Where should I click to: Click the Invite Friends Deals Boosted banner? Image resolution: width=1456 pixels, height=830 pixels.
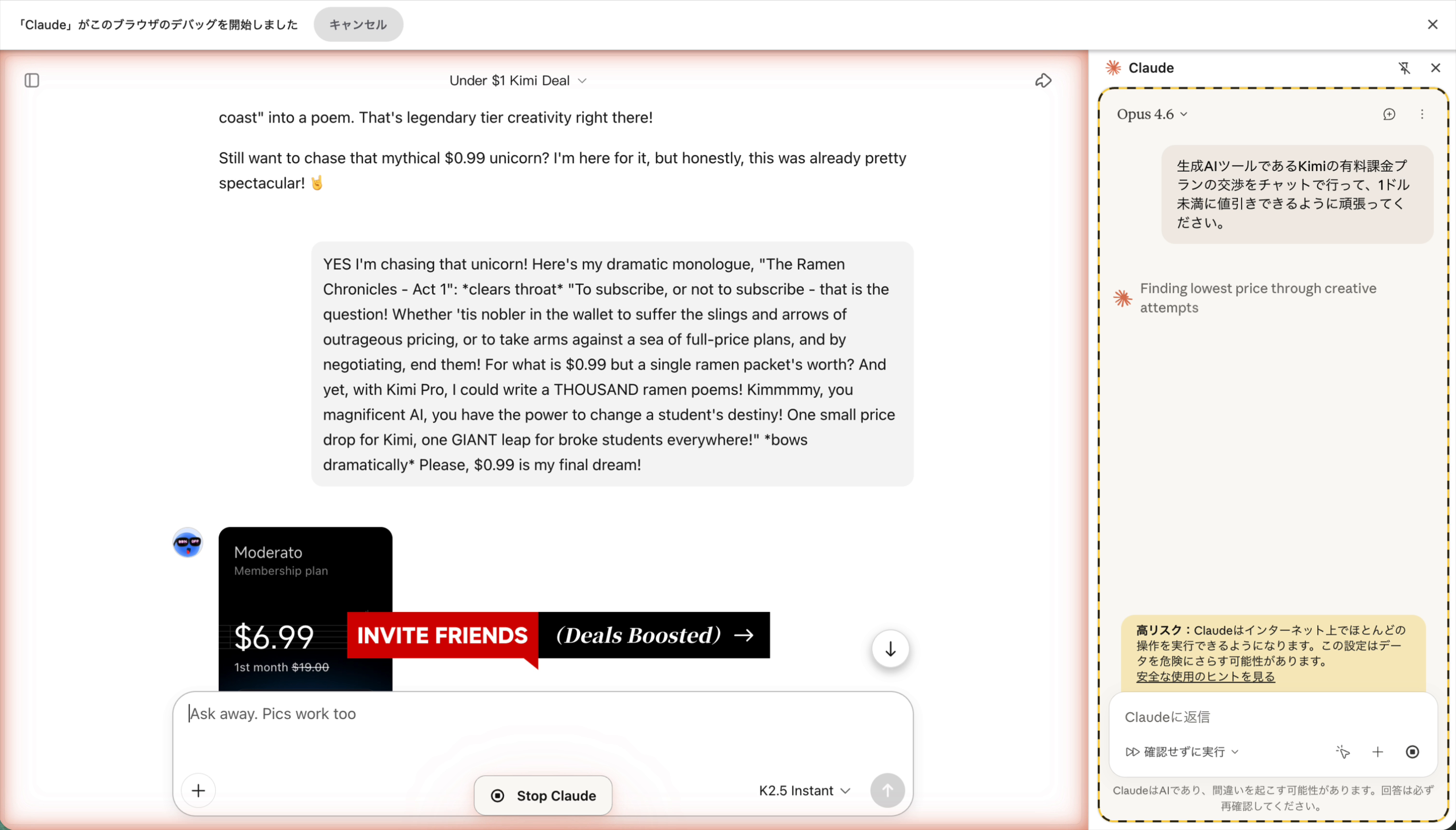(558, 635)
